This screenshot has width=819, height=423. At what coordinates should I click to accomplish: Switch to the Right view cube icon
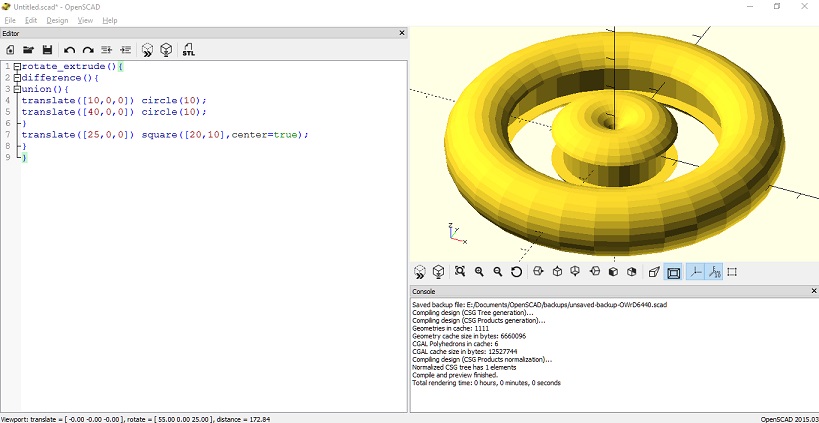[x=539, y=272]
